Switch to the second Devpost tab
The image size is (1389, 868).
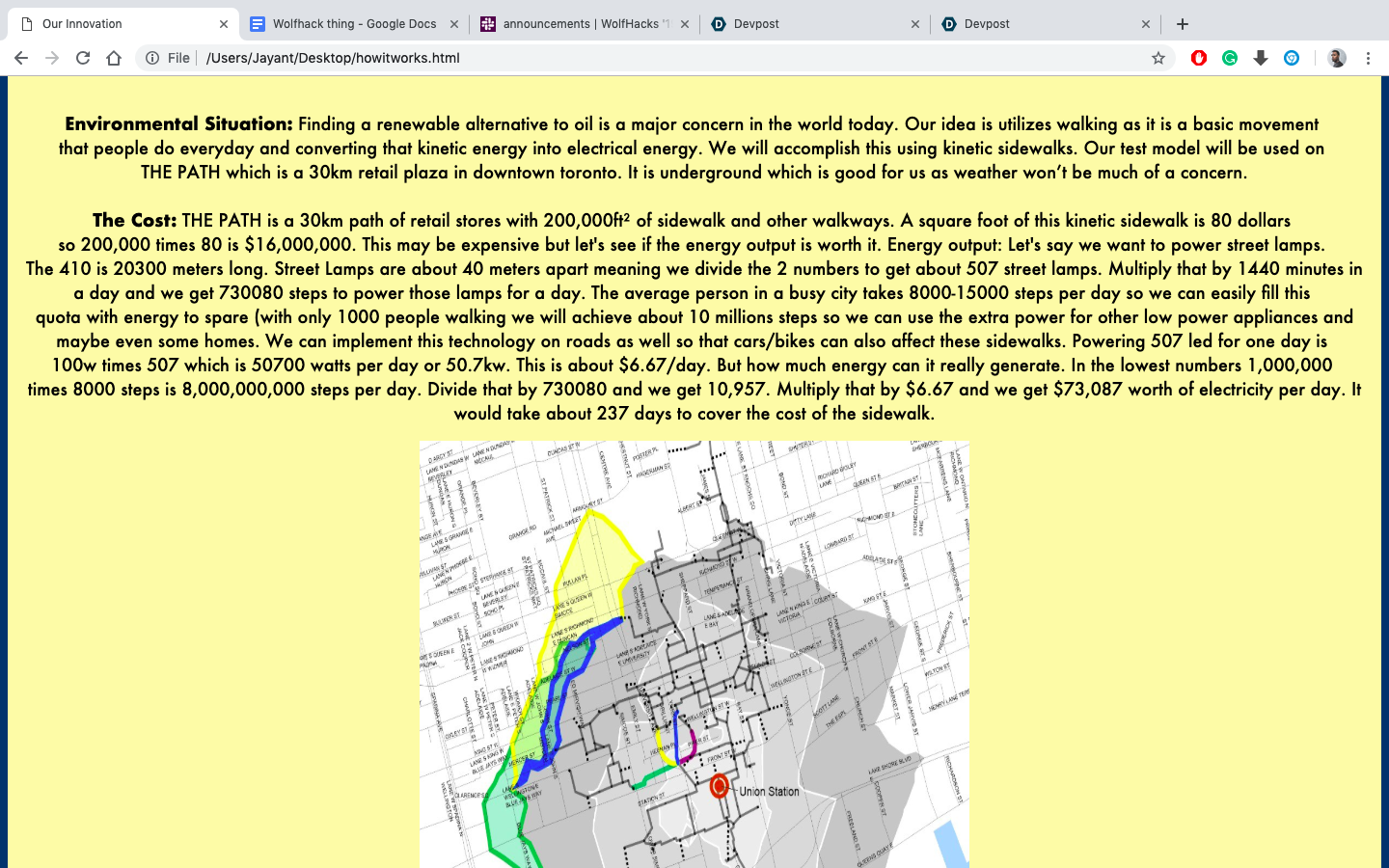[x=1047, y=24]
